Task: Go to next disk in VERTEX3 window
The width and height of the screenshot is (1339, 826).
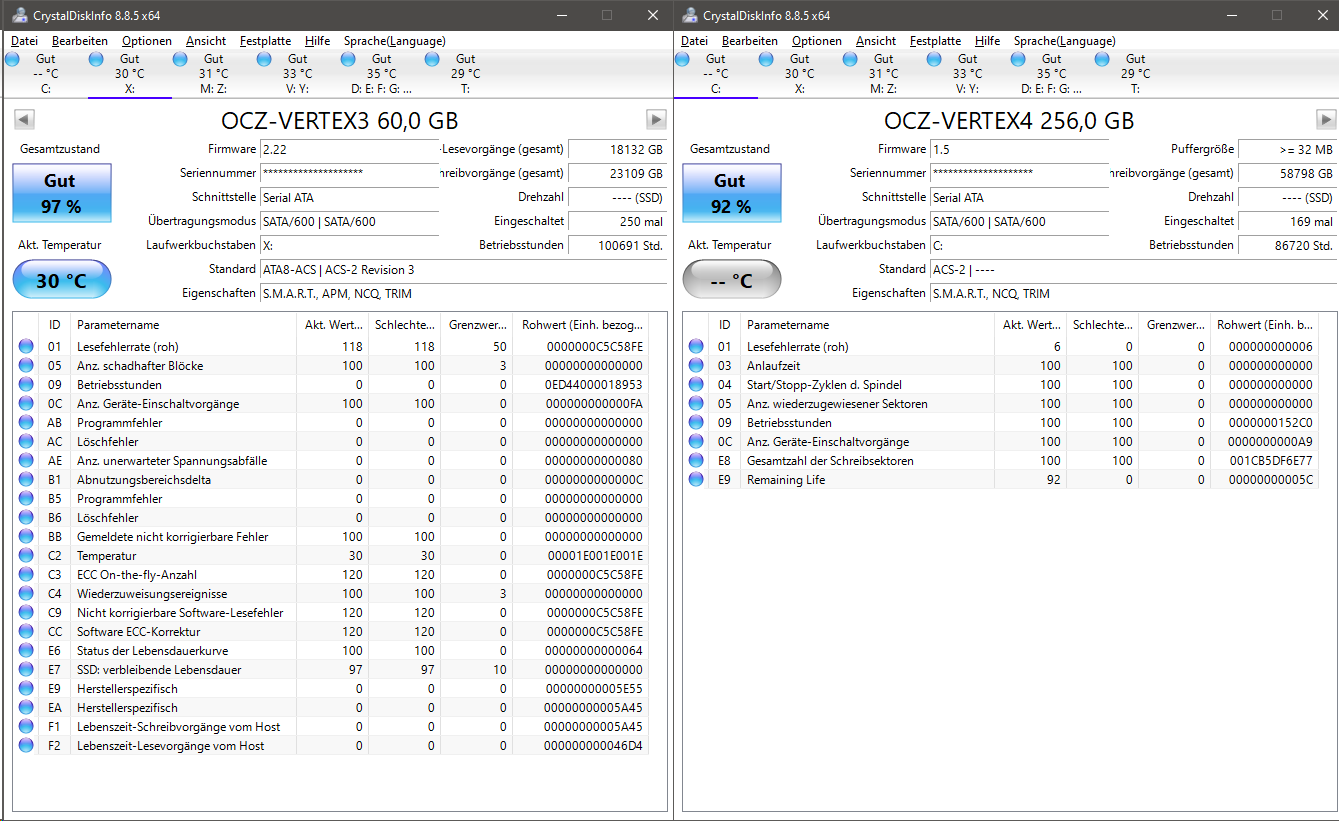Action: click(656, 120)
